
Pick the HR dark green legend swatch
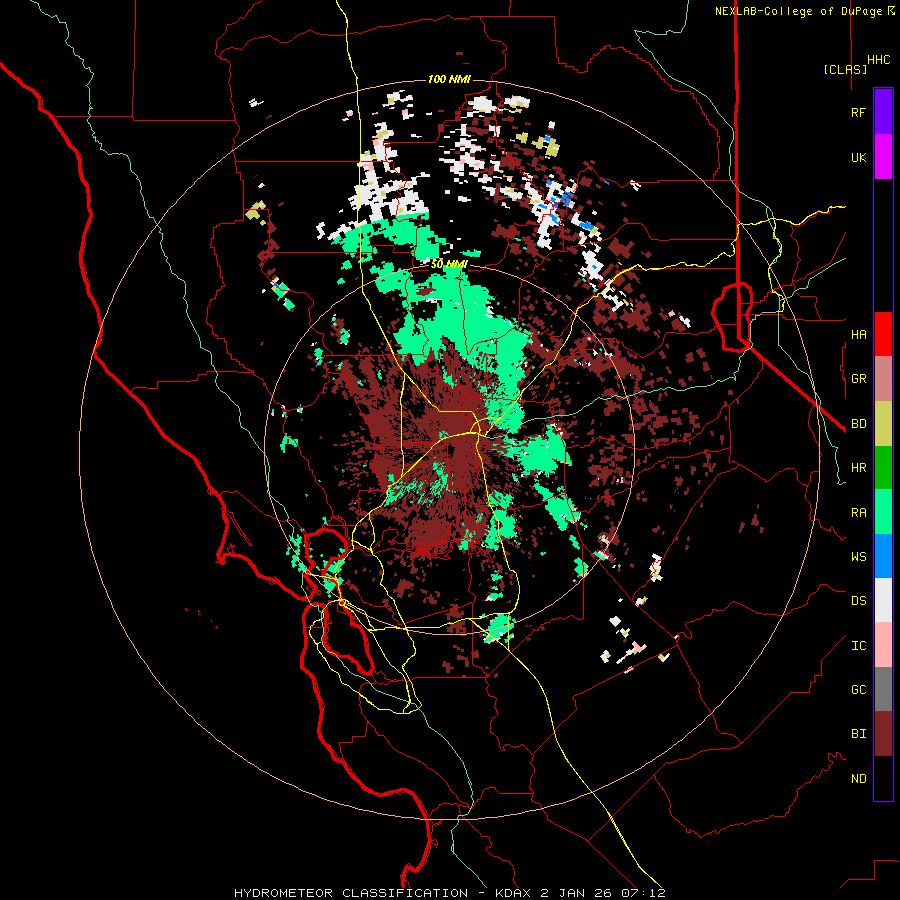click(x=883, y=468)
